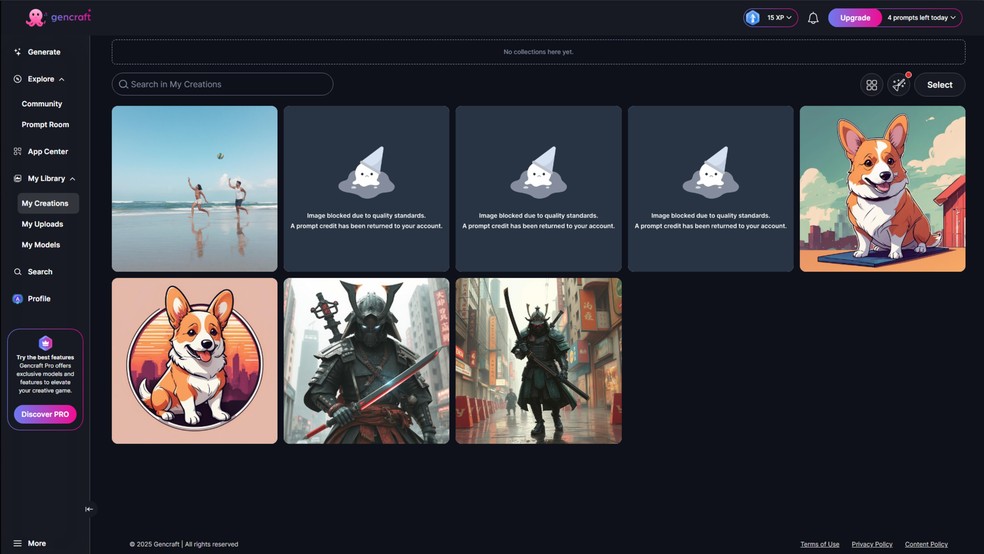
Task: Collapse the Explore section
Action: pos(61,79)
